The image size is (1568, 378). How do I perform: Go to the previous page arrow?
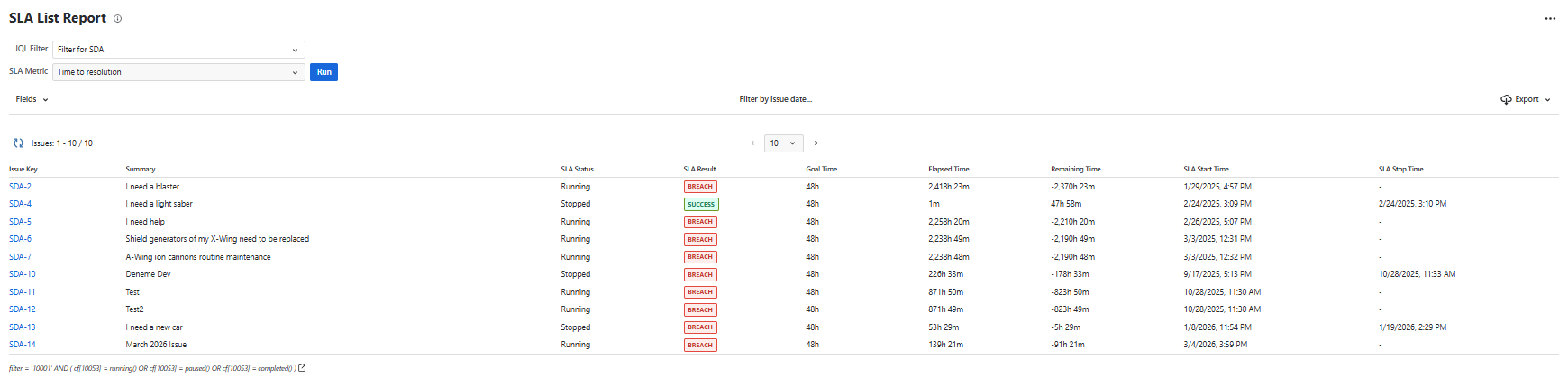click(752, 143)
